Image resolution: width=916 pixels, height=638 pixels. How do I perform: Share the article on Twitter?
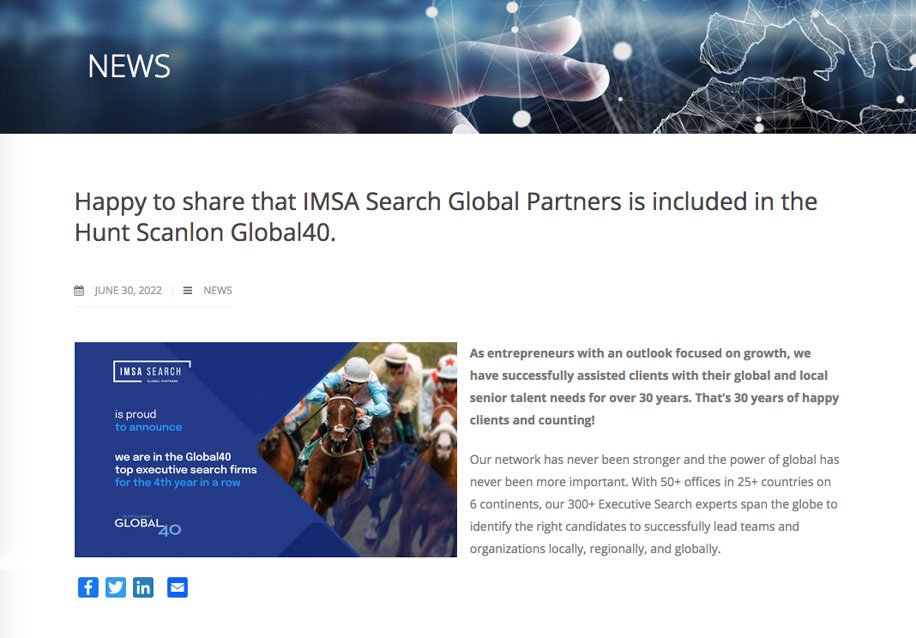tap(116, 587)
